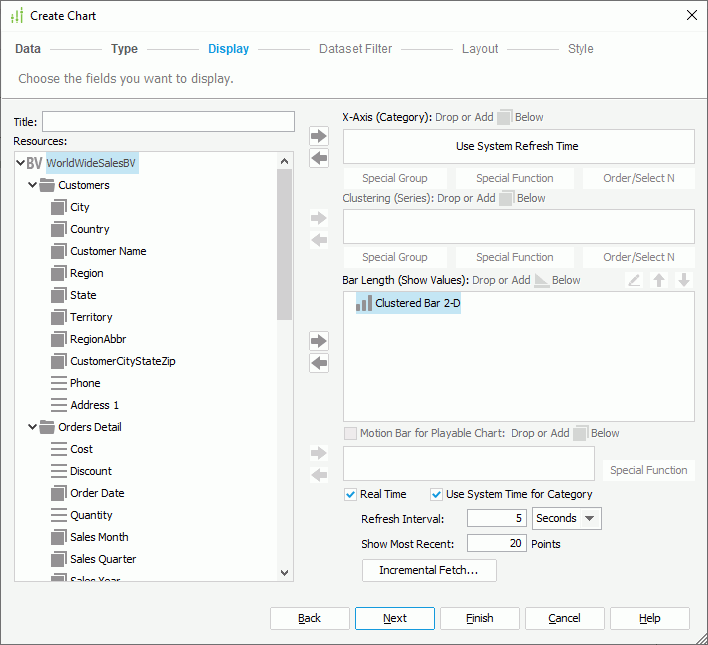Click the WorldWideSalesBV business view icon
708x645 pixels.
(34, 163)
